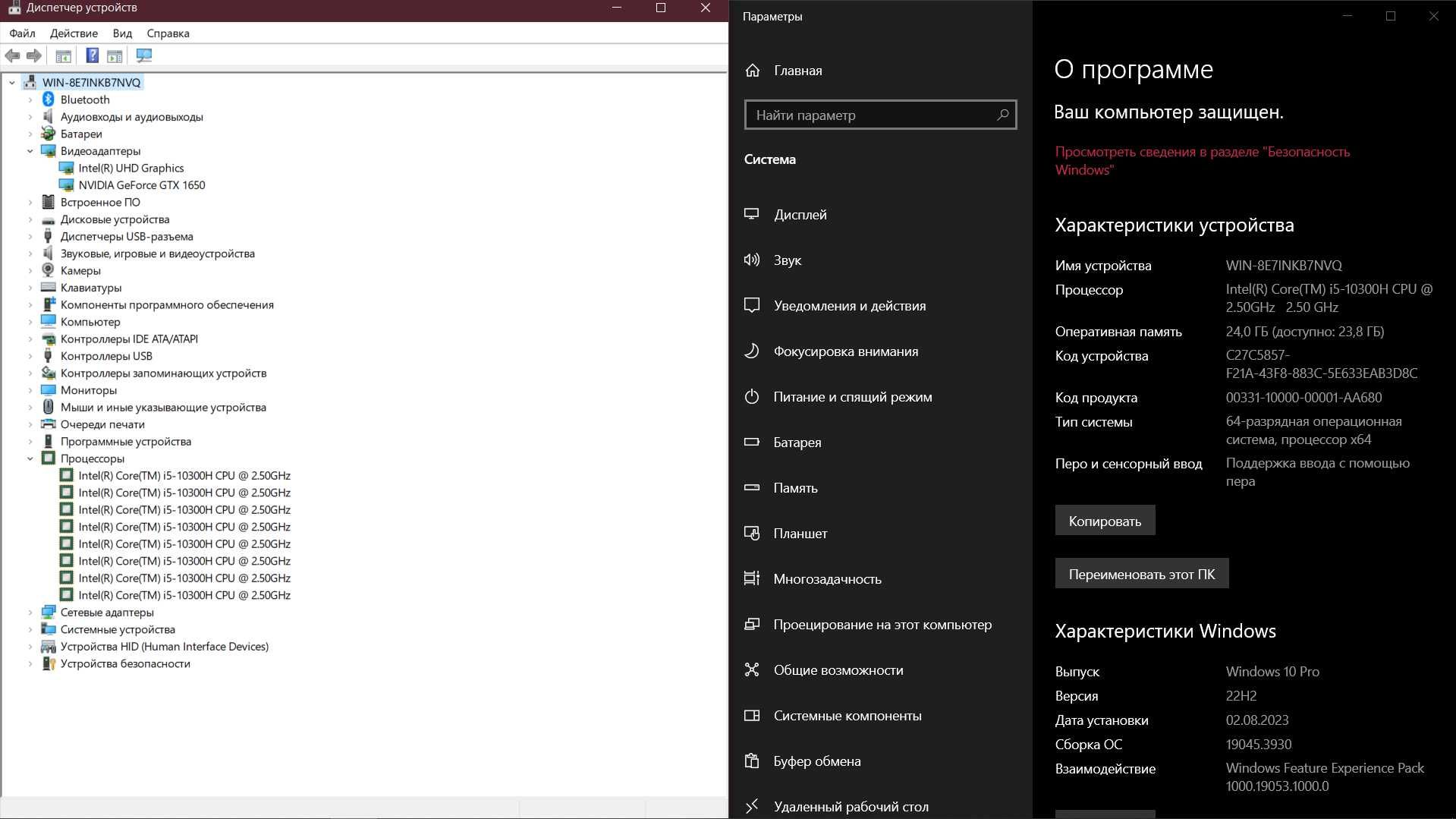
Task: Click the Back arrow in Device Manager toolbar
Action: (12, 55)
